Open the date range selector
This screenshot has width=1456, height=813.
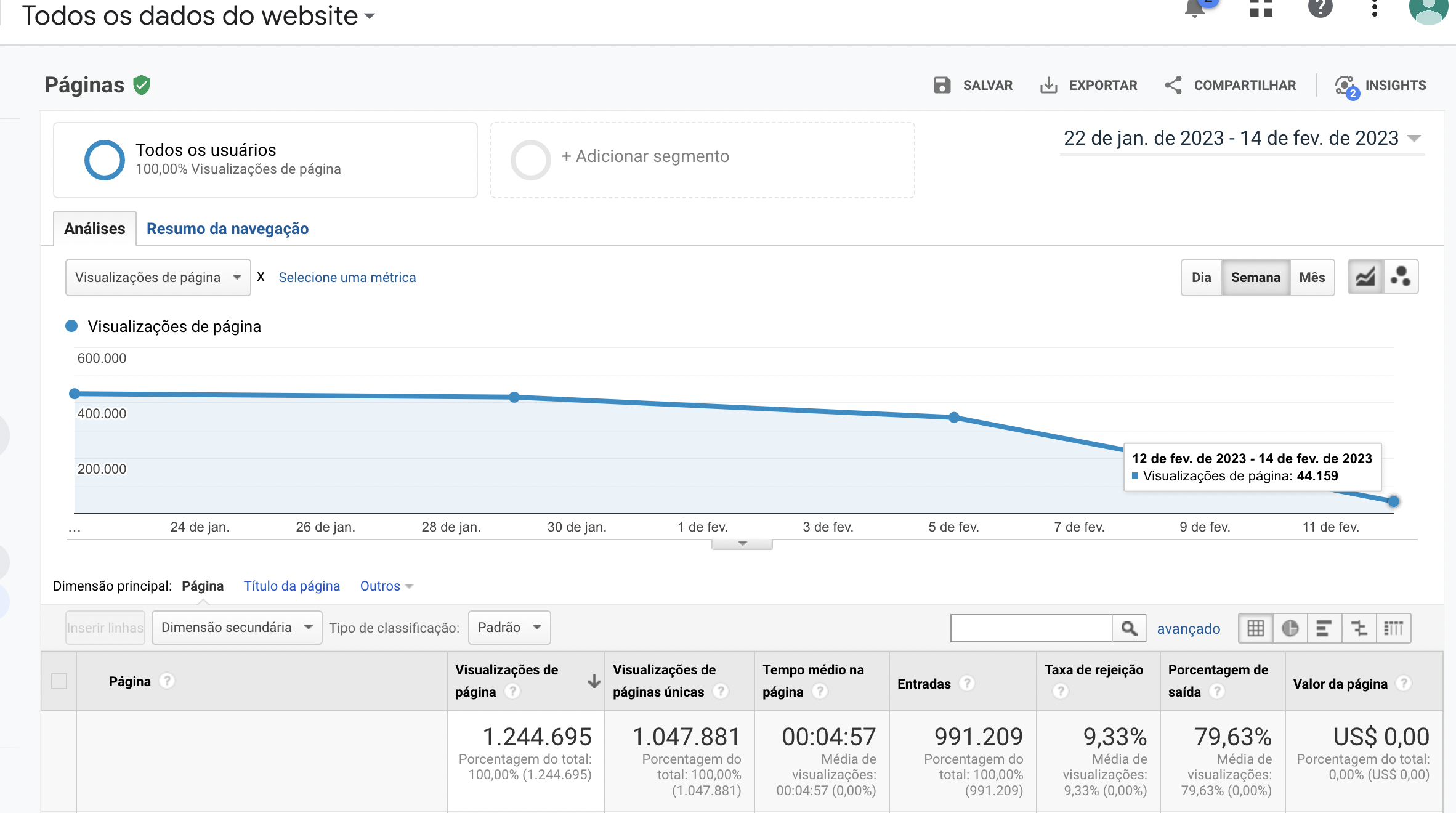pyautogui.click(x=1242, y=138)
